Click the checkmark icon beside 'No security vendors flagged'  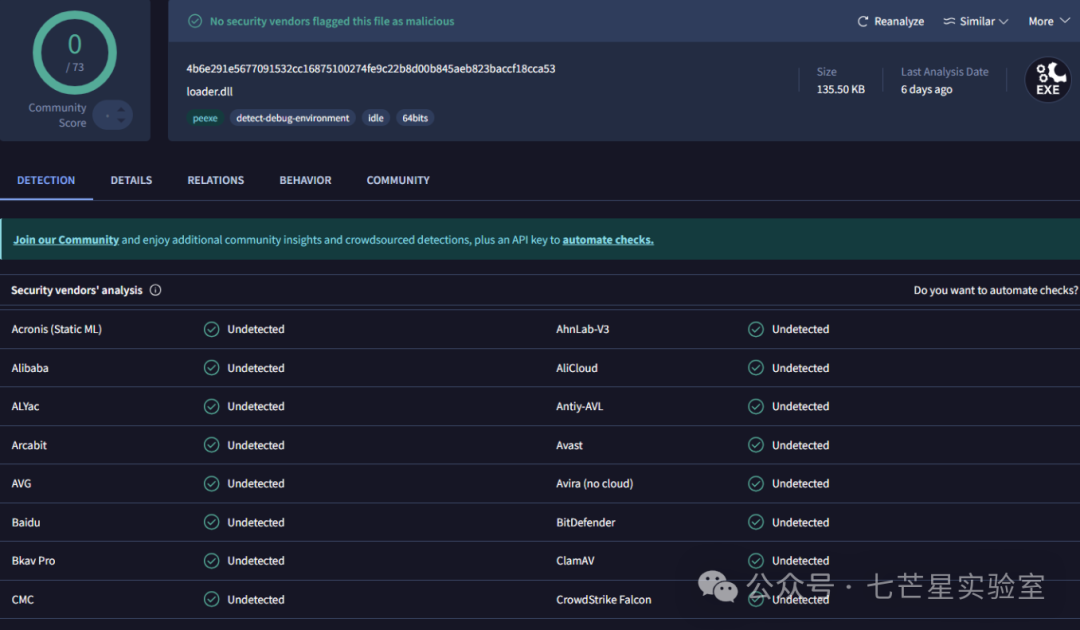(x=195, y=21)
